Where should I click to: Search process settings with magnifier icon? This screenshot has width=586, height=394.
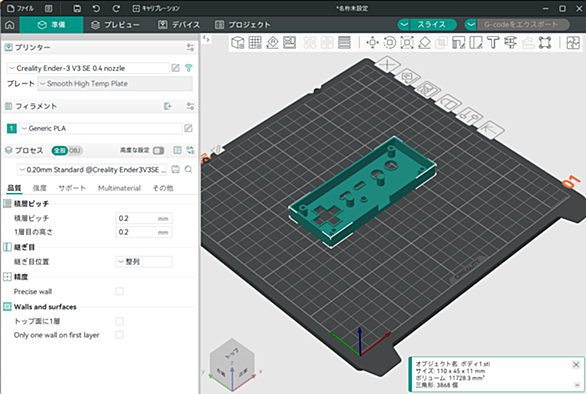pos(189,170)
